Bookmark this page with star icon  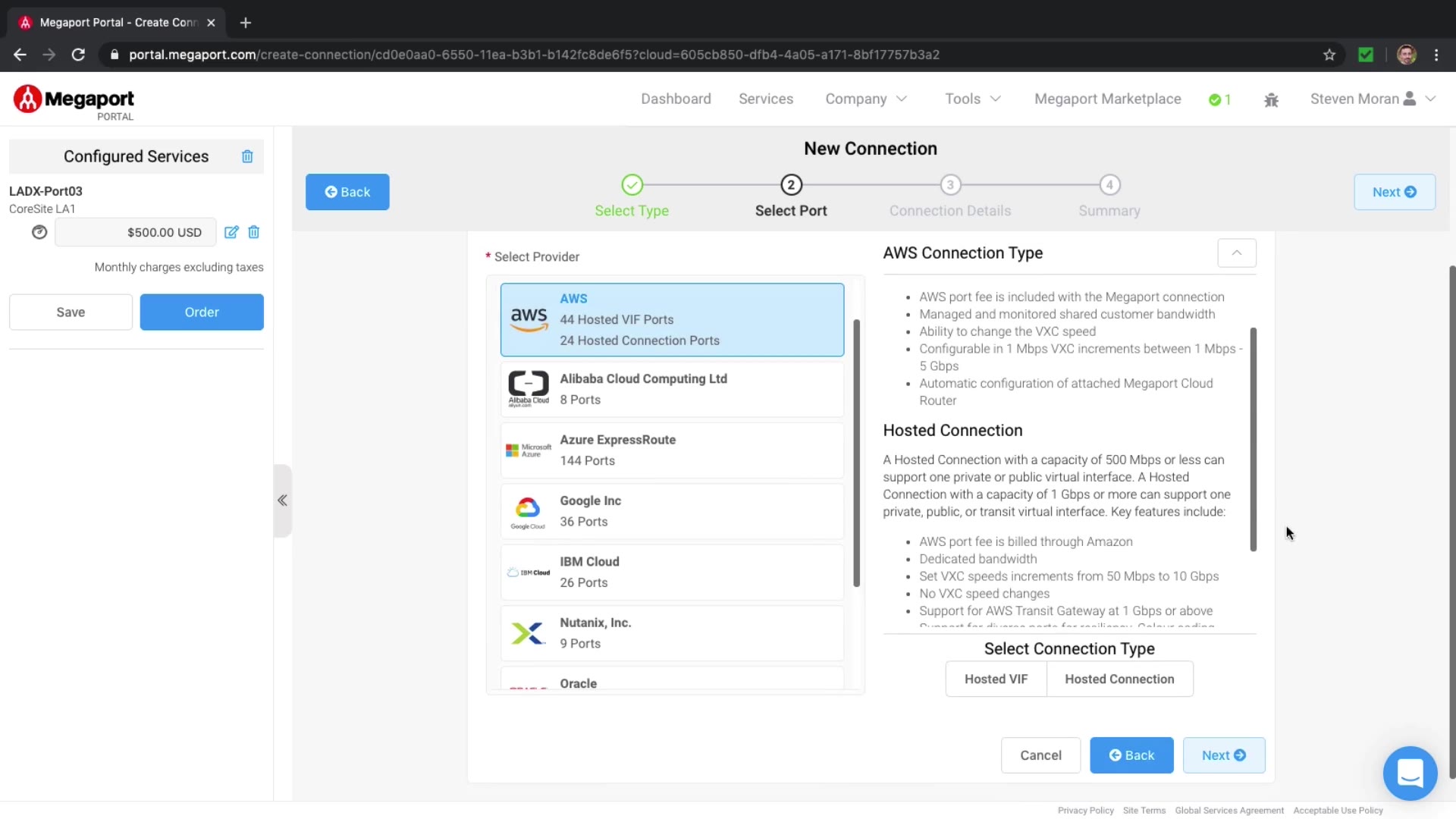1329,55
